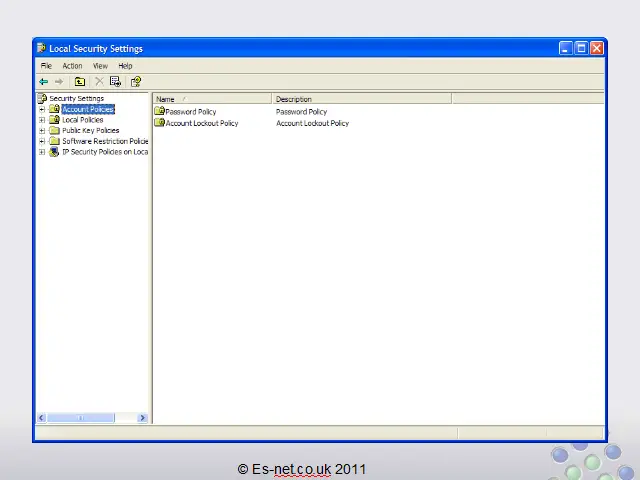Select Local Policies in the tree
Viewport: 640px width, 480px height.
click(x=82, y=120)
